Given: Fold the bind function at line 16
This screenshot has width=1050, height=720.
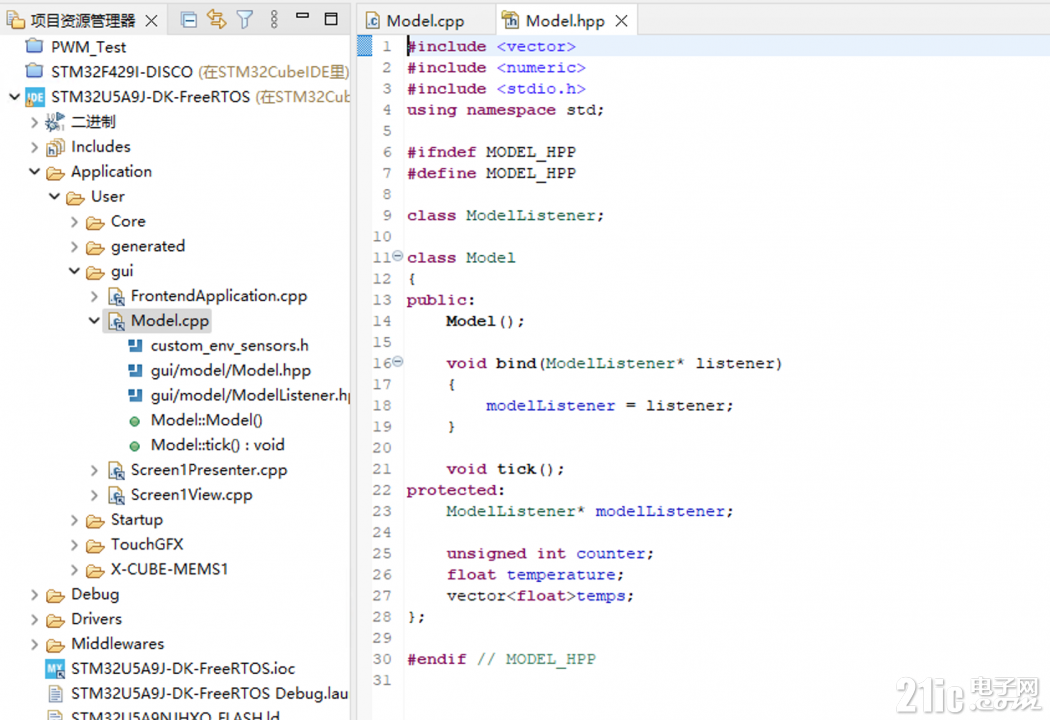Looking at the screenshot, I should click(398, 362).
